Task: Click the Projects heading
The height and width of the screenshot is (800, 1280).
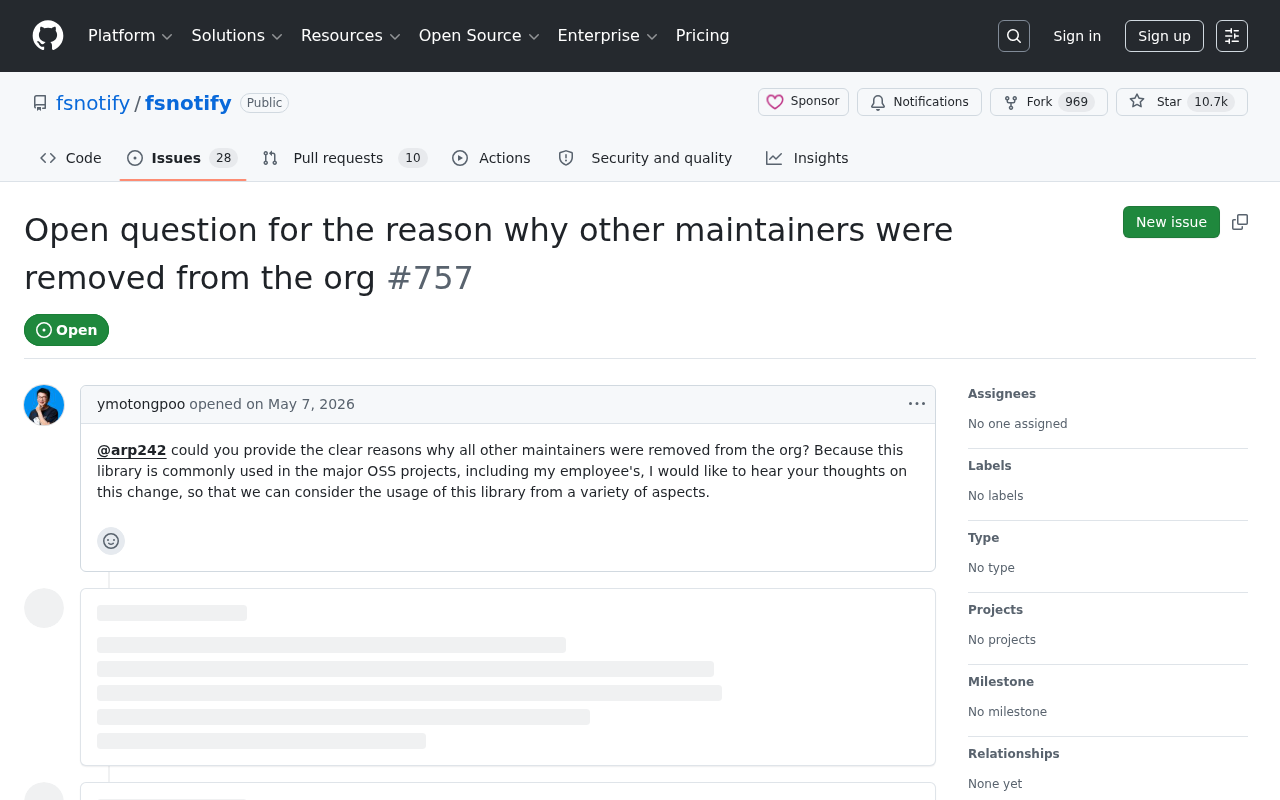Action: pos(996,610)
